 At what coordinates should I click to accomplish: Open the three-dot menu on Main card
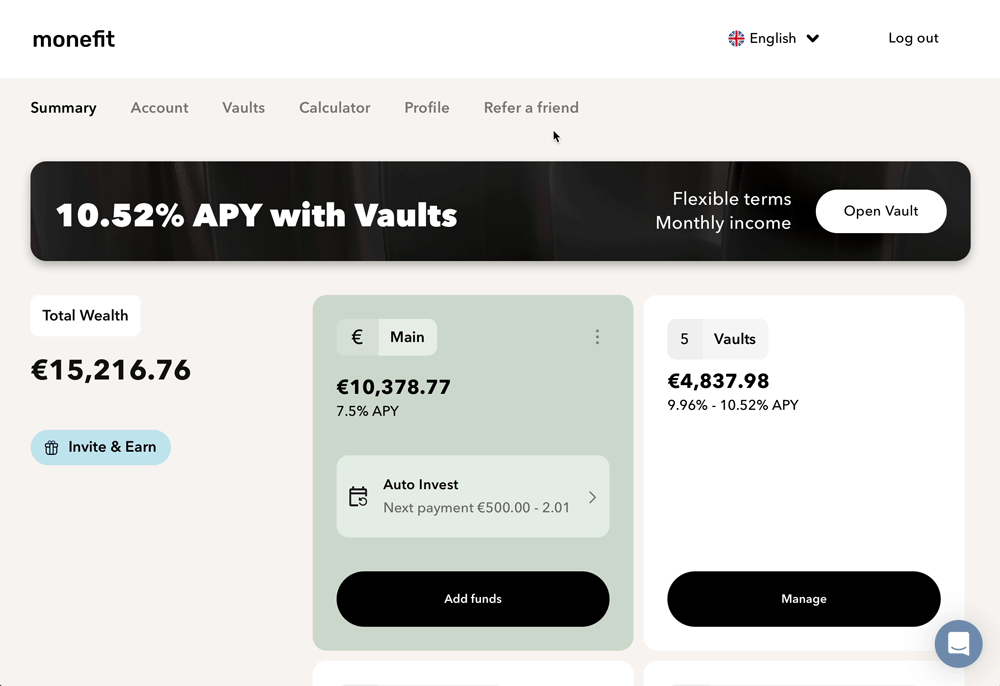[x=597, y=337]
